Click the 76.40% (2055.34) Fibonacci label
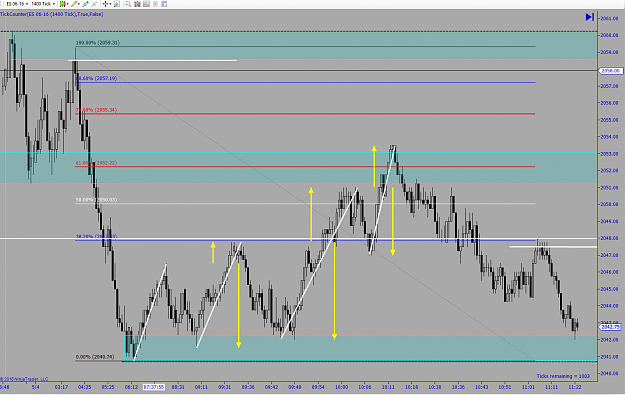 click(x=96, y=110)
